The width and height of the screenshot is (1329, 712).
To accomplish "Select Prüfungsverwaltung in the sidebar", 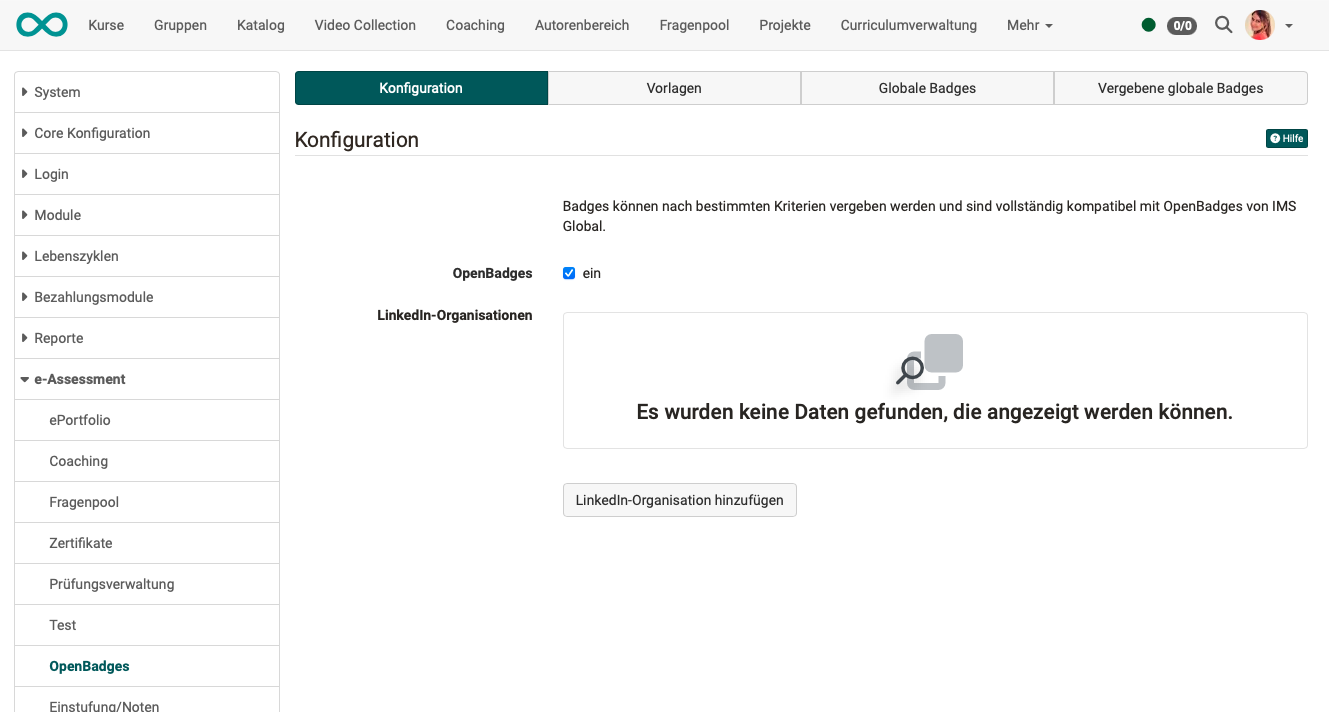I will 111,584.
